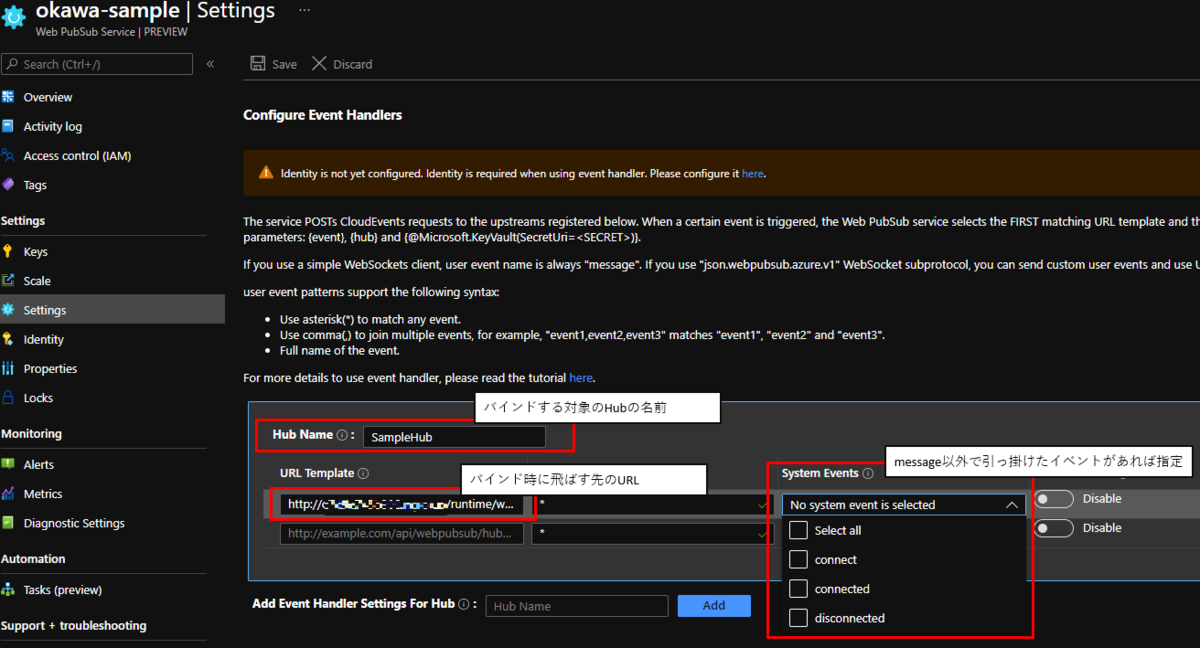
Task: Click the filled URL Template field
Action: [x=401, y=505]
